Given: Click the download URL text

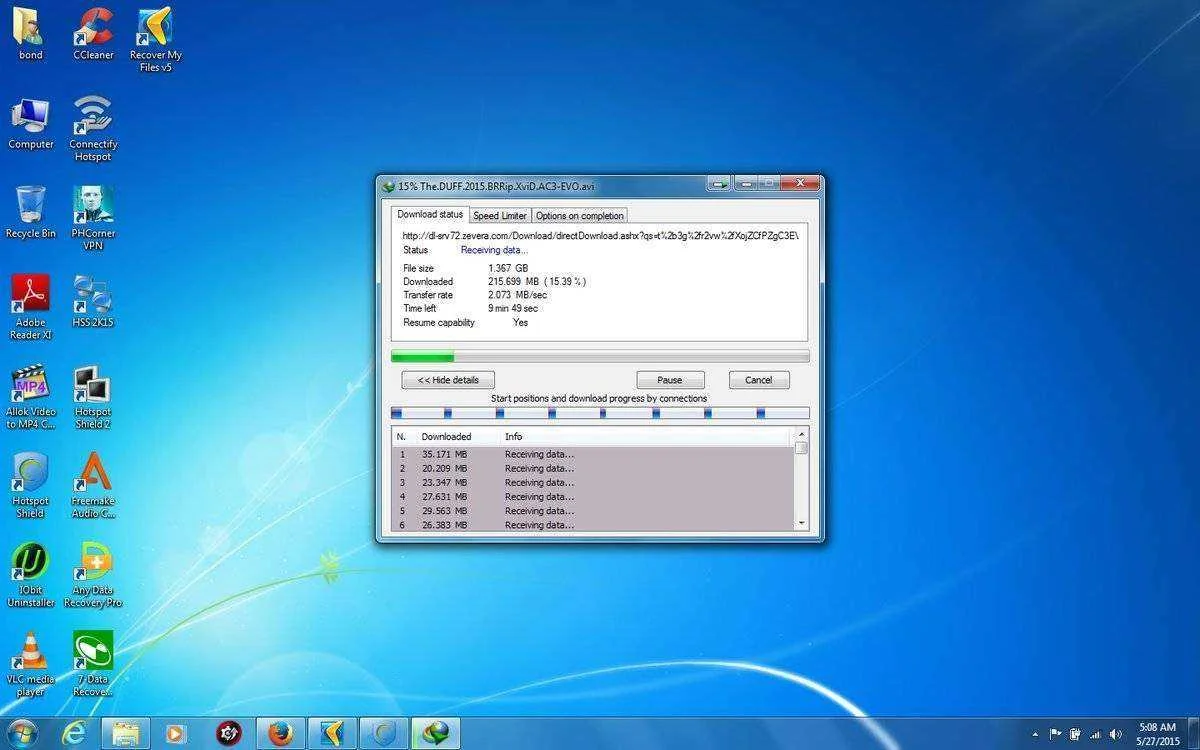Looking at the screenshot, I should point(600,236).
